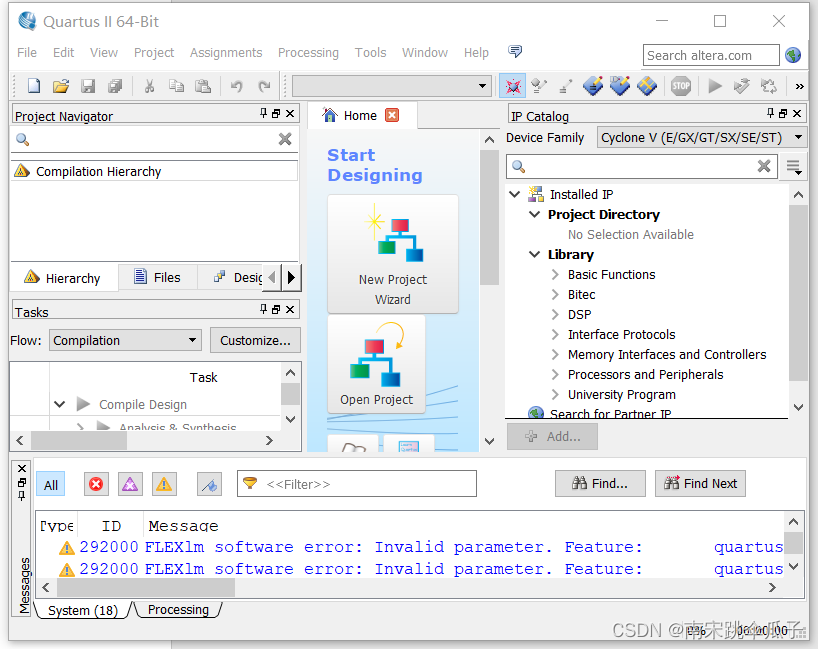Switch to the Processing messages tab
Viewport: 818px width, 649px height.
point(178,609)
